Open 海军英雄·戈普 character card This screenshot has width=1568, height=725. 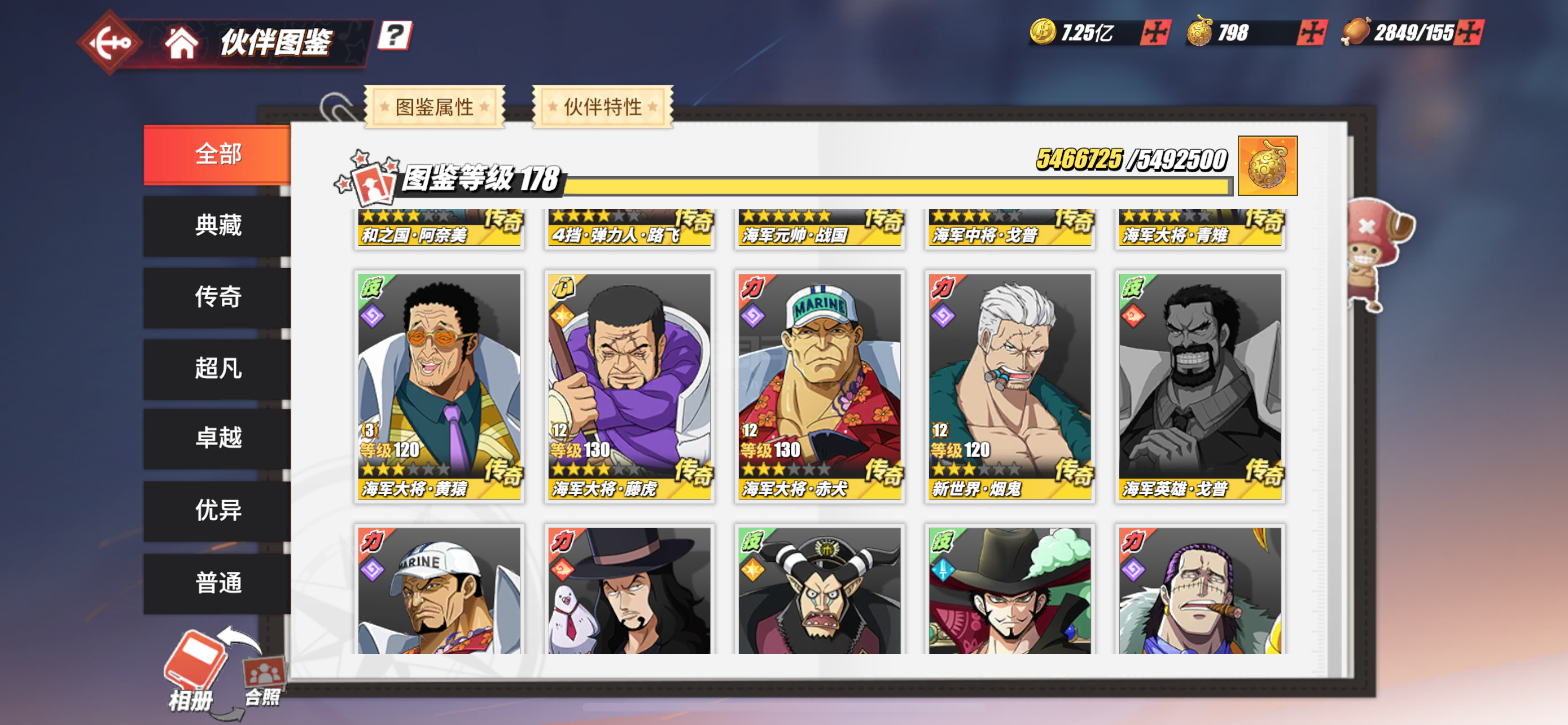coord(1200,387)
